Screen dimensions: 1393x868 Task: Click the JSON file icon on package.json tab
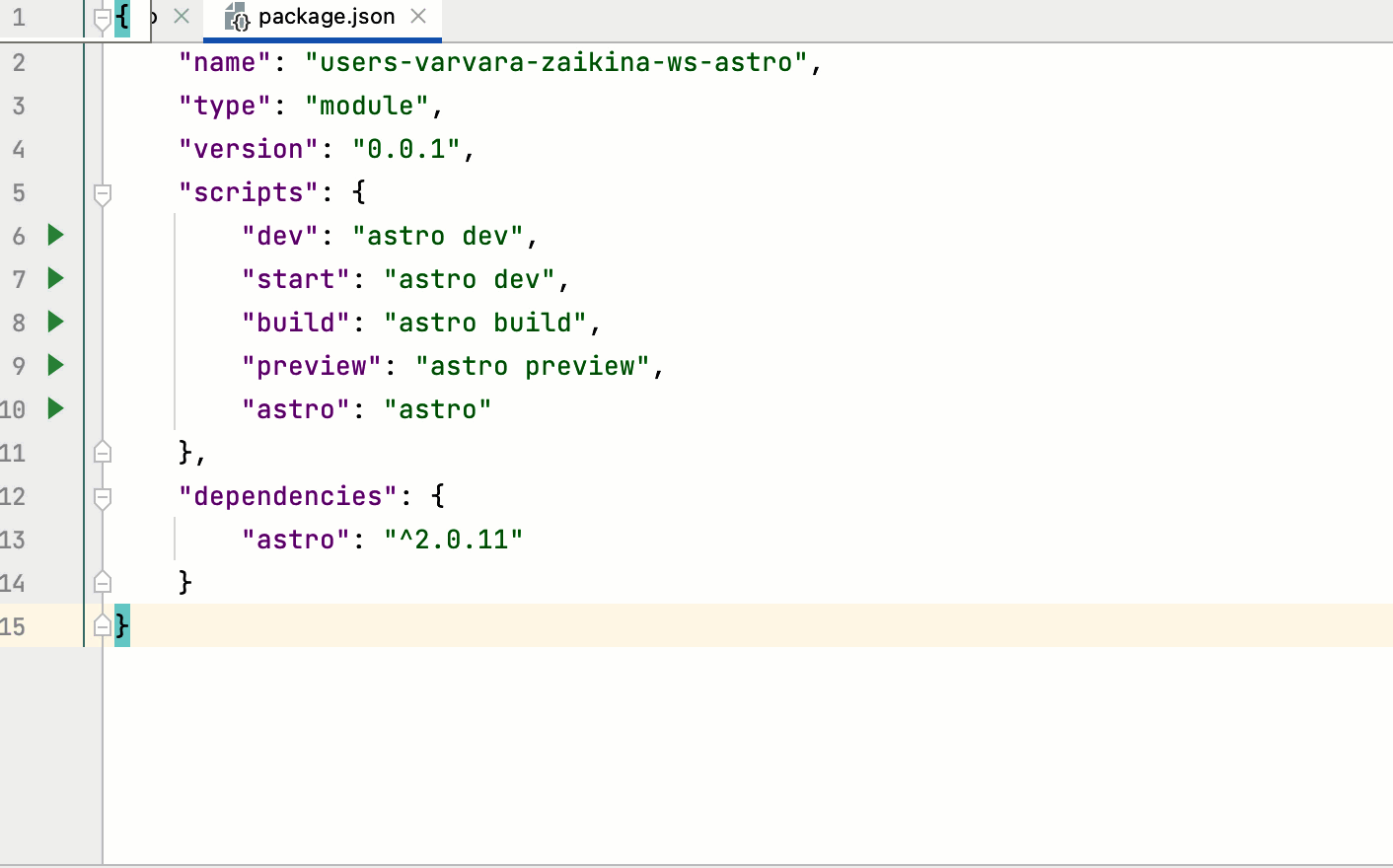237,17
